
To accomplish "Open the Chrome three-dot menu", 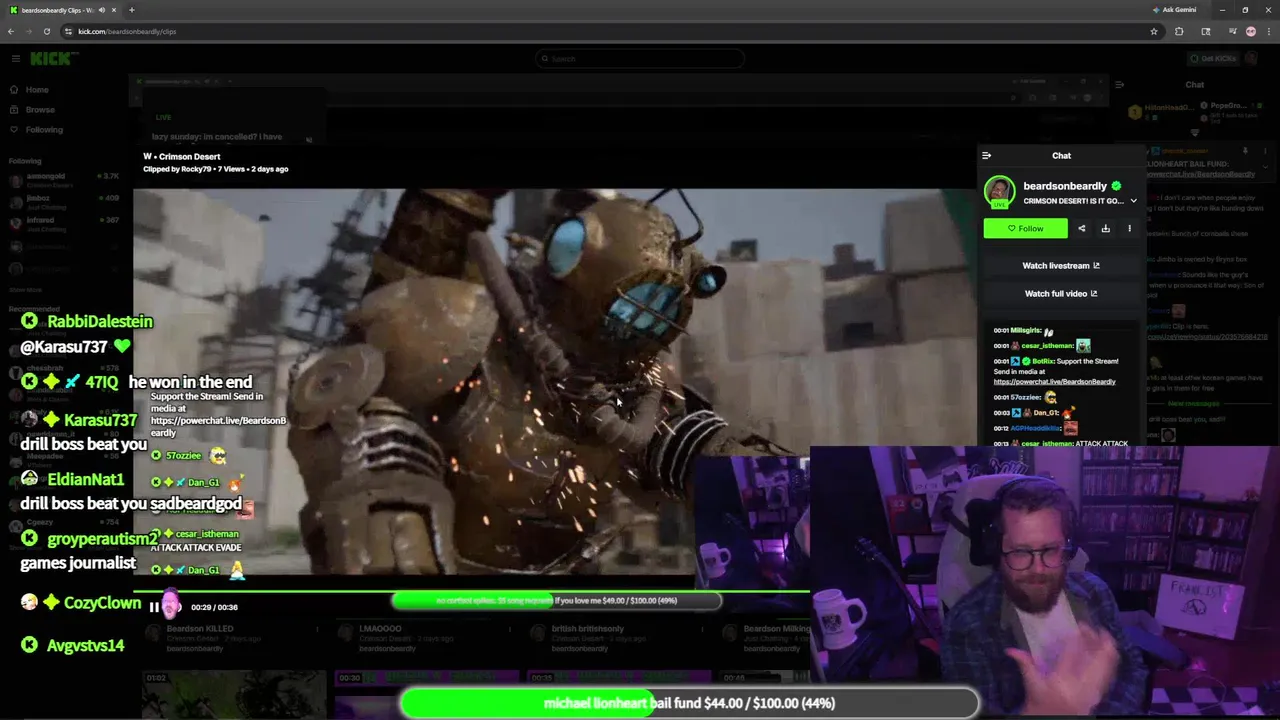I will point(1268,32).
